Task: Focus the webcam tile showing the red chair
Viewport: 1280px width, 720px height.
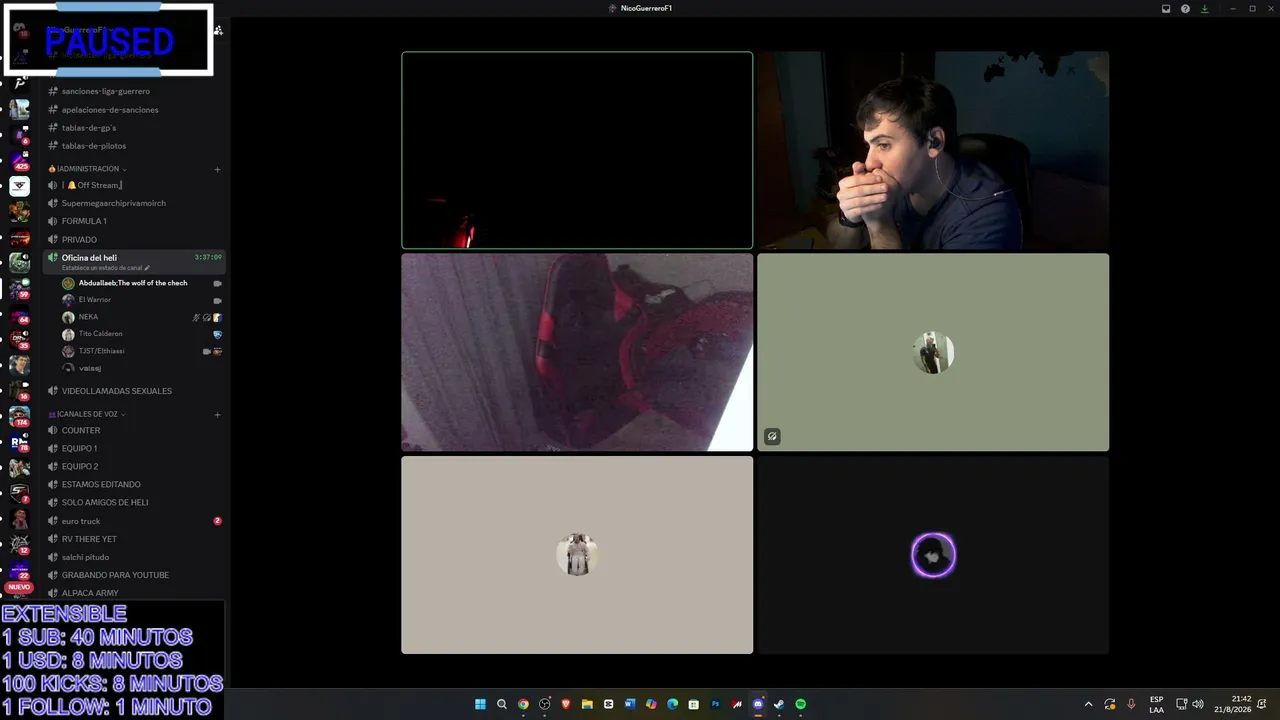Action: [577, 352]
